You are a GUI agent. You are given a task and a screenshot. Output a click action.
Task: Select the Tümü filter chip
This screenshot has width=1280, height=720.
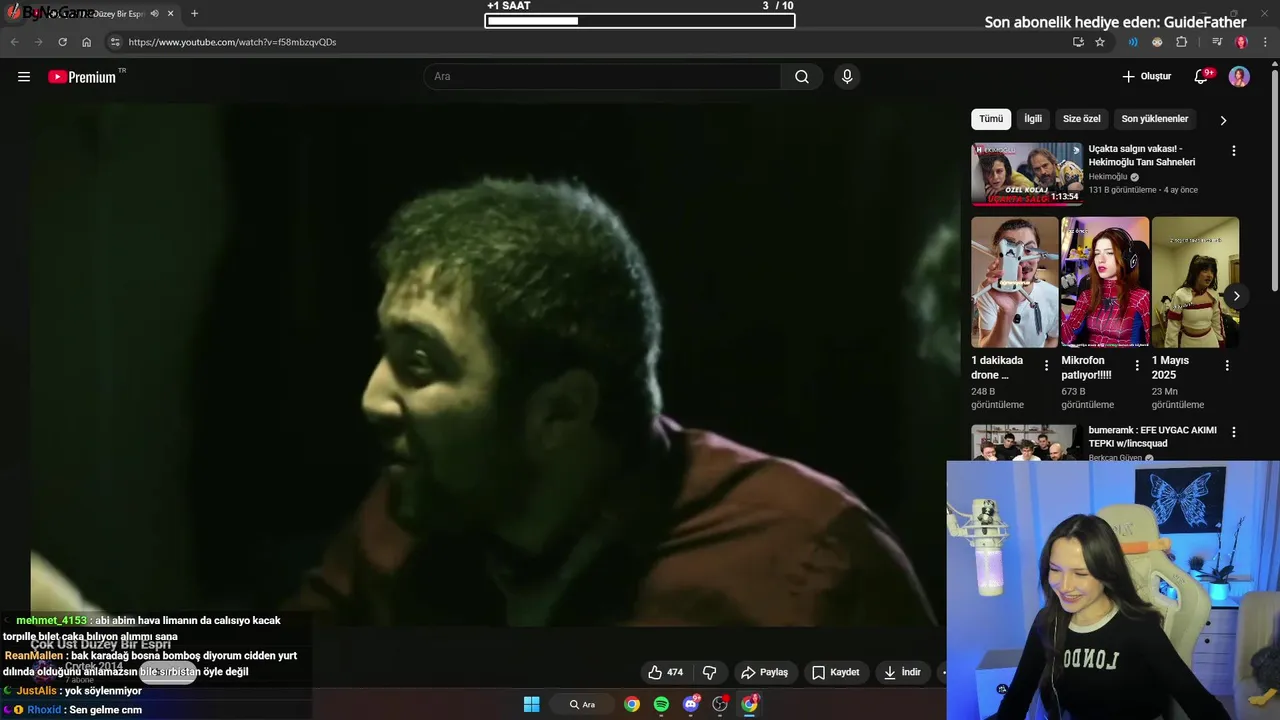click(x=991, y=119)
